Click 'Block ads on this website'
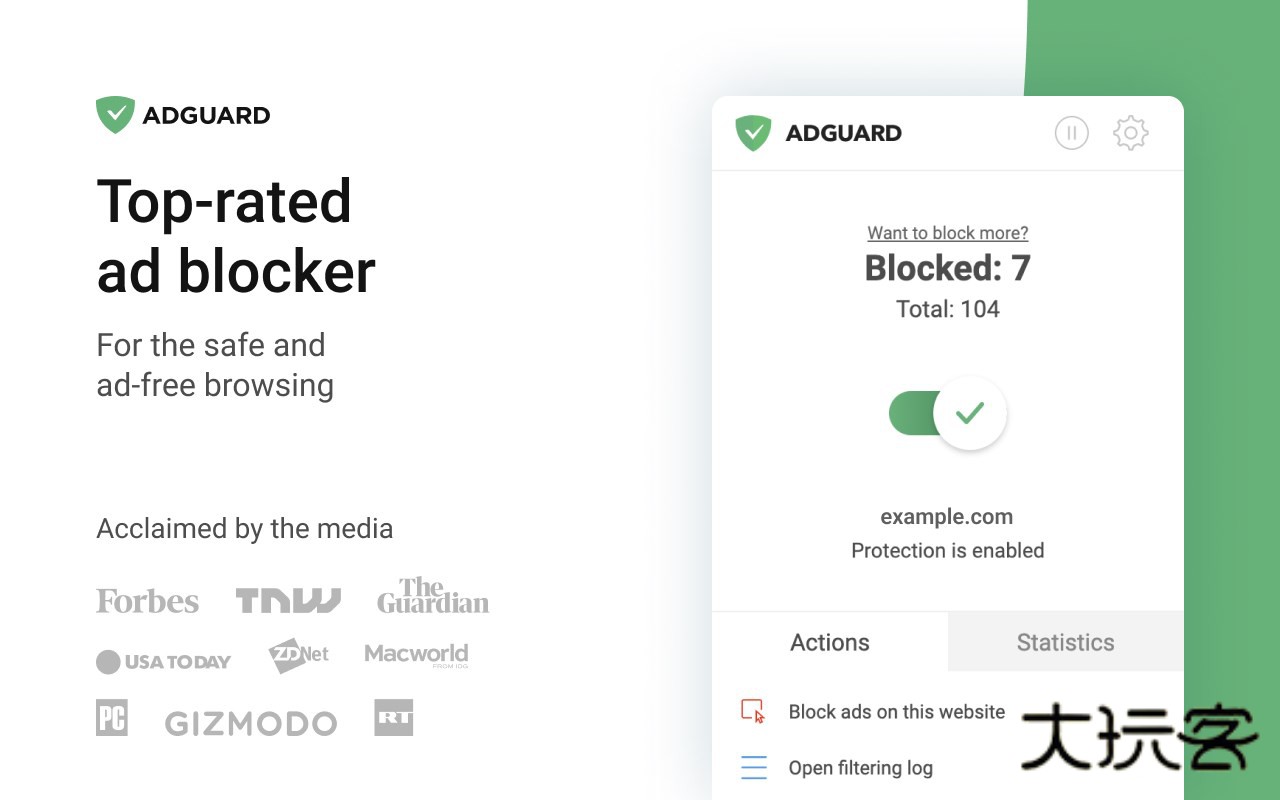 896,711
